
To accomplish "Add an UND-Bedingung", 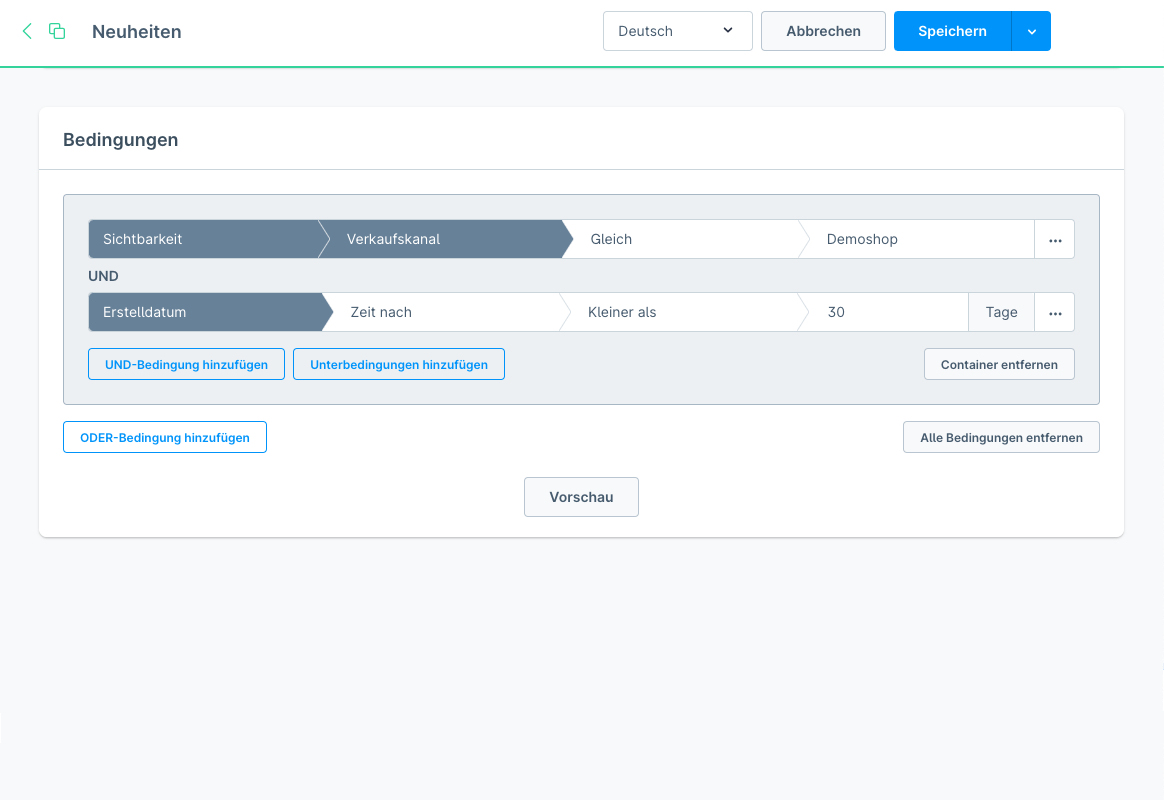I will [x=186, y=365].
